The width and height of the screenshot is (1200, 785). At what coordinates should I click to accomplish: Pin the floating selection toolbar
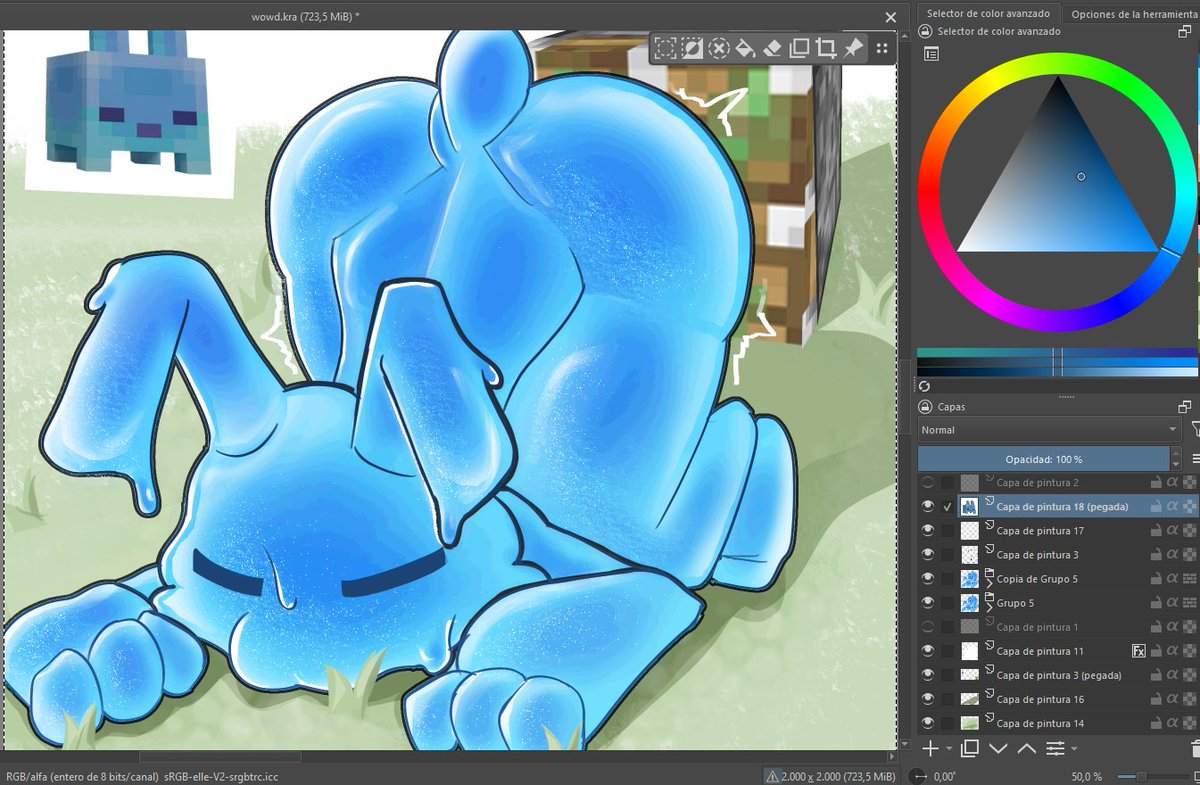(853, 48)
